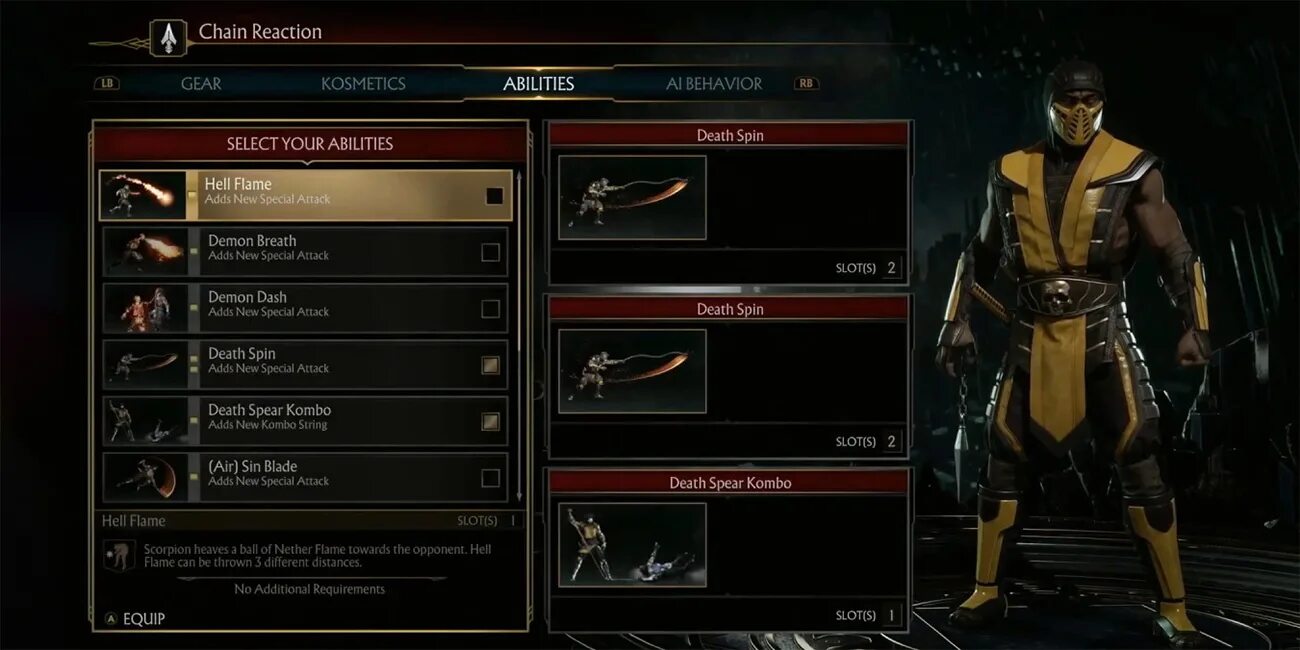This screenshot has width=1300, height=650.
Task: Click the LB bumper icon
Action: point(107,84)
